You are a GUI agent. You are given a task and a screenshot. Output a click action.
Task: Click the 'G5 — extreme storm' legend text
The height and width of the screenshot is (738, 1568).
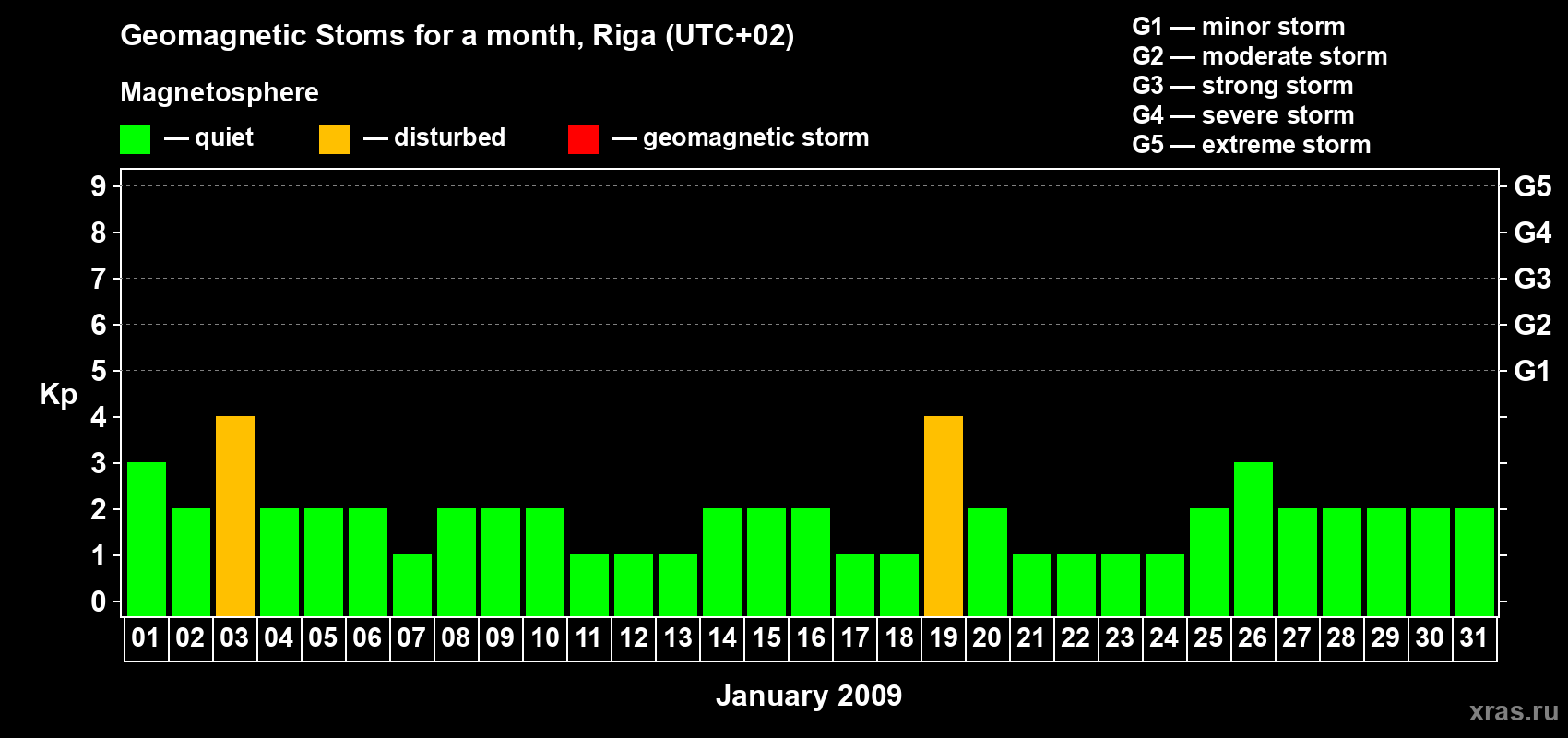1251,145
